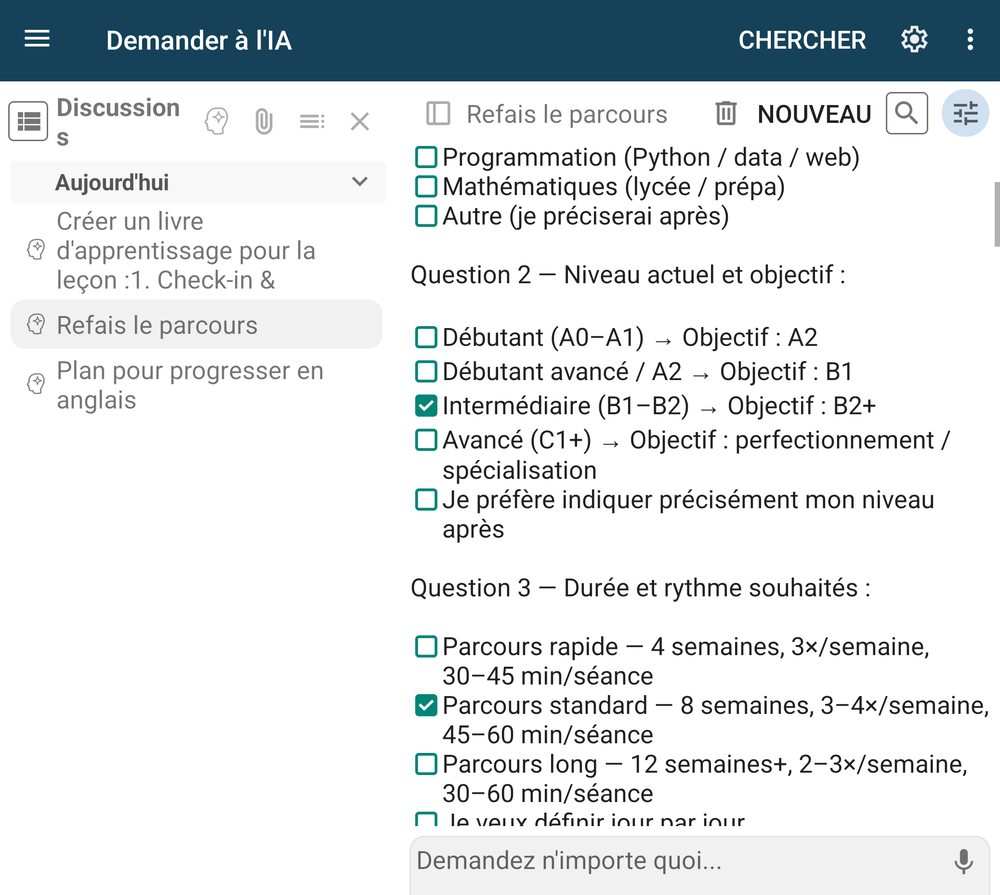The height and width of the screenshot is (895, 1000).
Task: Click the CHERCHER button
Action: 802,40
